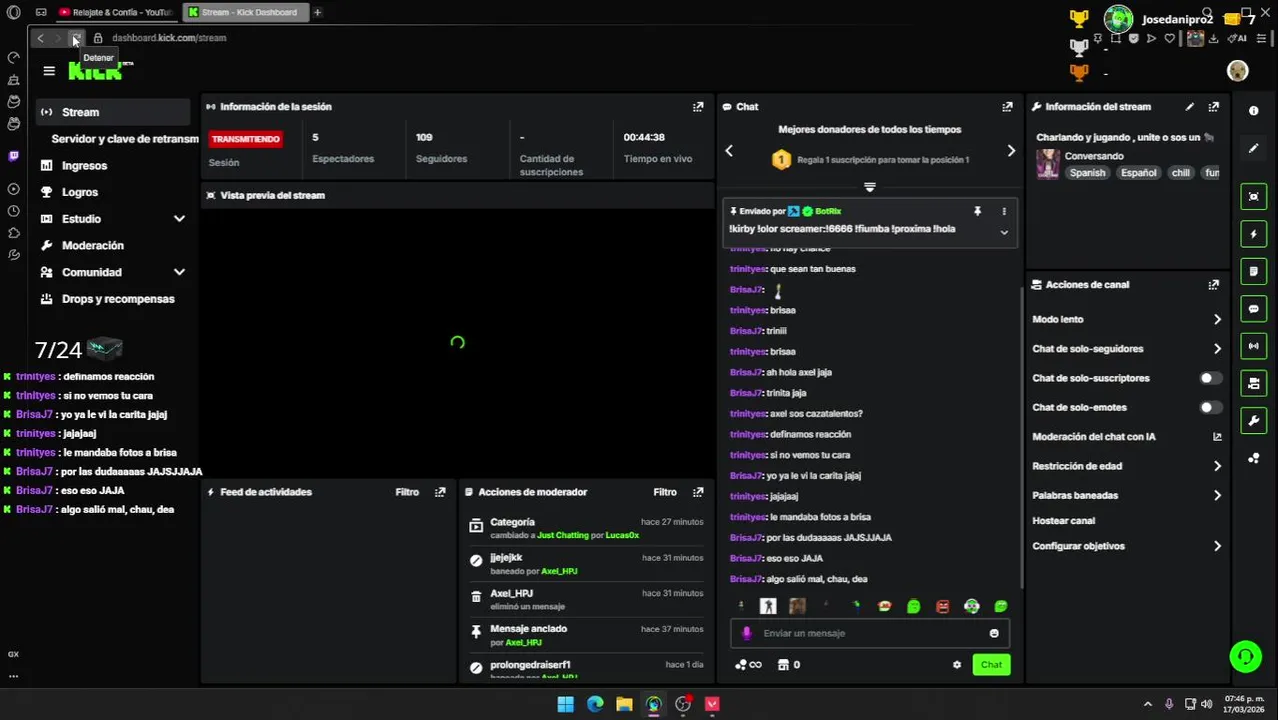Open the lightning bolt quick actions icon
This screenshot has width=1278, height=720.
[1253, 234]
